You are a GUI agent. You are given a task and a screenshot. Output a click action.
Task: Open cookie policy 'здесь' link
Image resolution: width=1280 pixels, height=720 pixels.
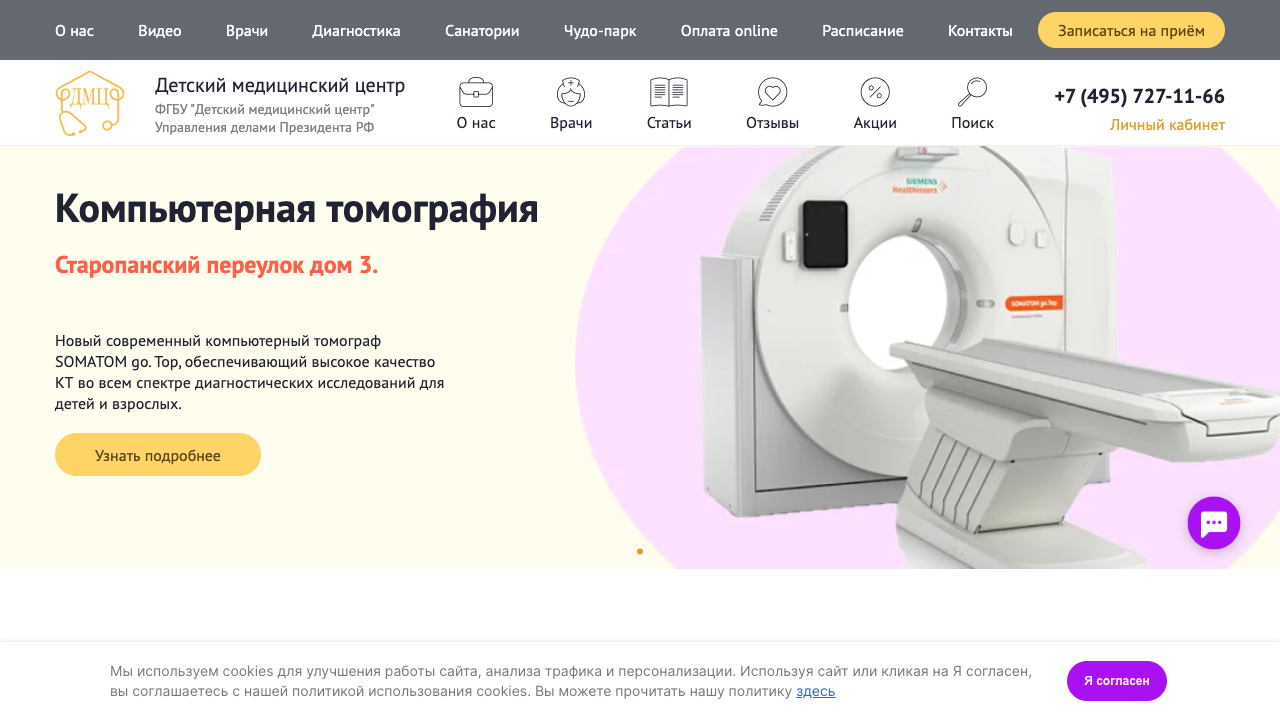point(815,691)
